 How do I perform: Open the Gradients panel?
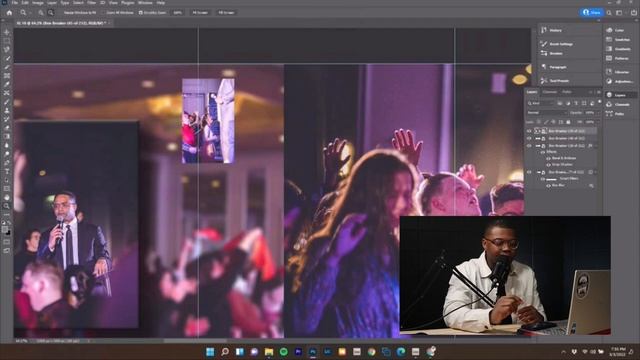pyautogui.click(x=618, y=49)
